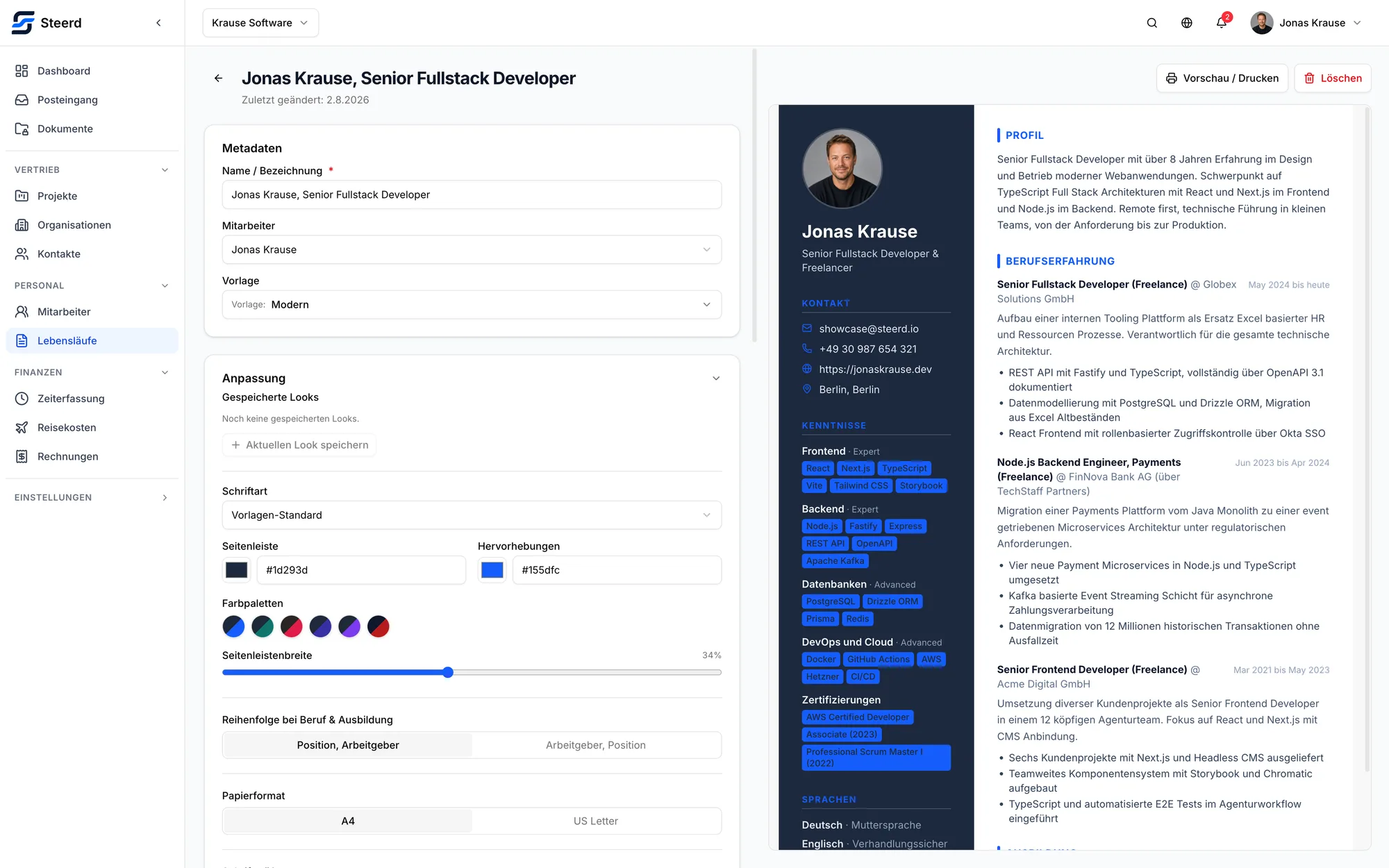Click the plus icon for saving look
The width and height of the screenshot is (1389, 868).
235,445
